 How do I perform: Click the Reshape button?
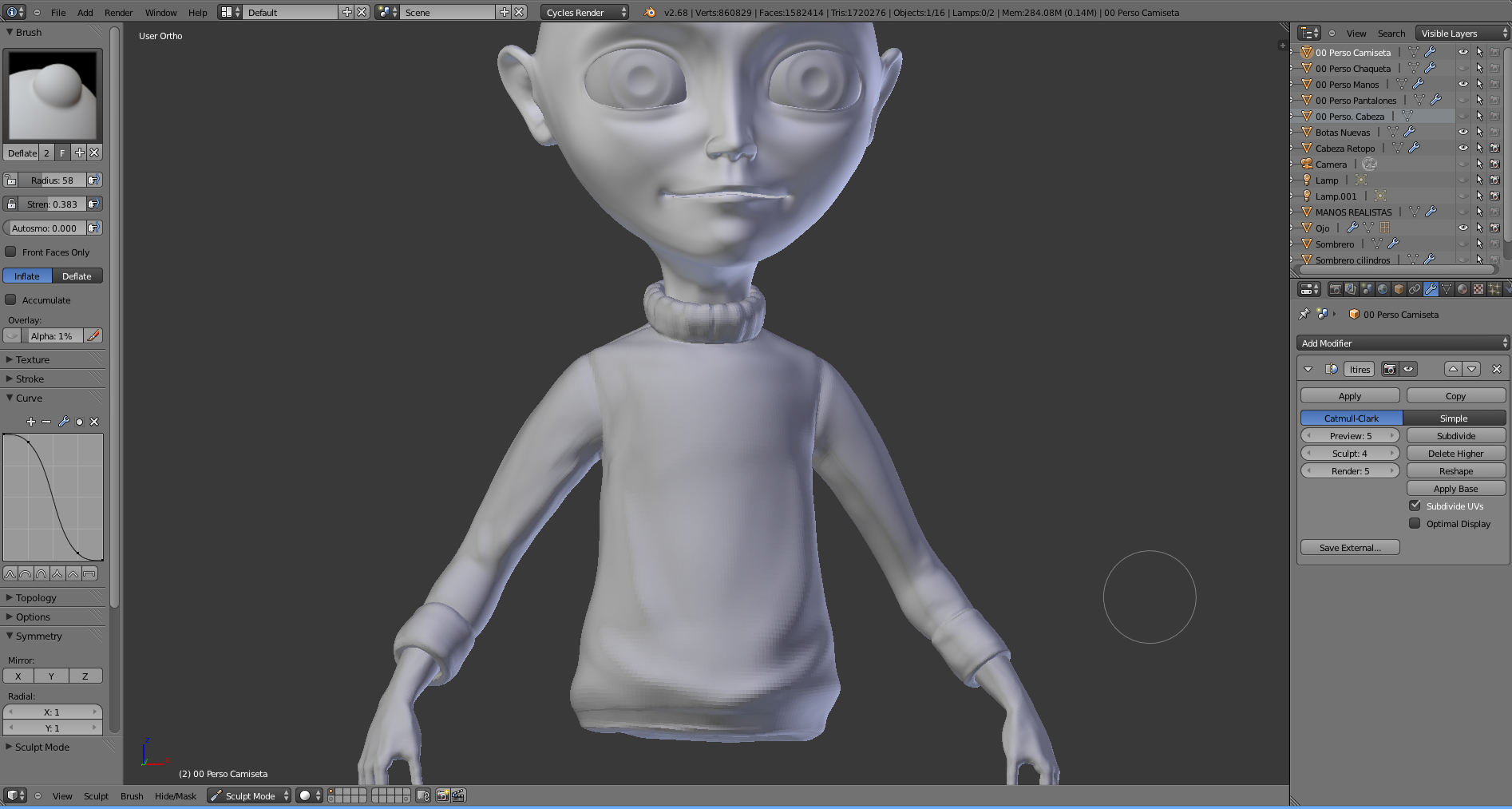pos(1456,471)
